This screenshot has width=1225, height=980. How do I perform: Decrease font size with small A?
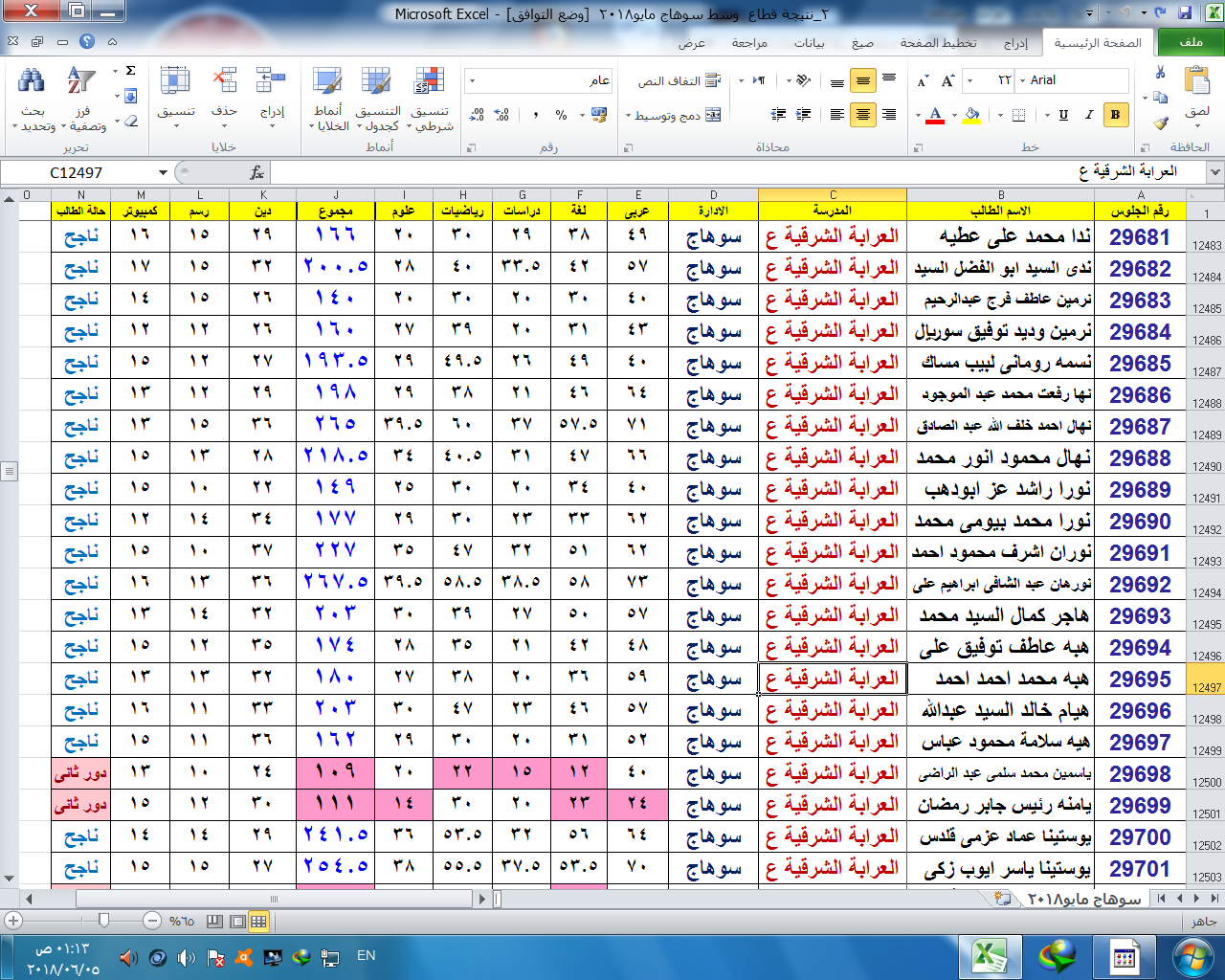point(923,81)
